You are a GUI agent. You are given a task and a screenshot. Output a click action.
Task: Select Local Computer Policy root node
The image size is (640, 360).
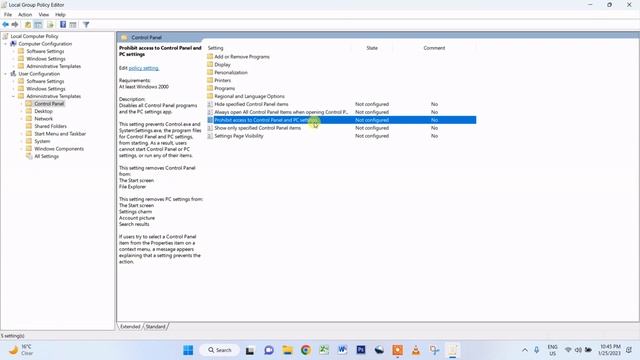coord(34,36)
